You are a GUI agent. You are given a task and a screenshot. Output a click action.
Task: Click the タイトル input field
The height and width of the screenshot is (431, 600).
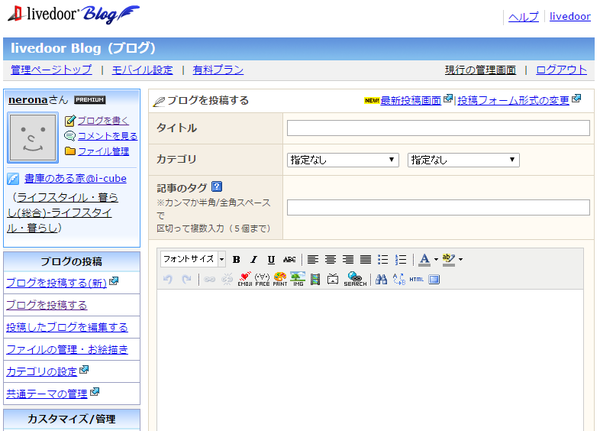point(438,128)
